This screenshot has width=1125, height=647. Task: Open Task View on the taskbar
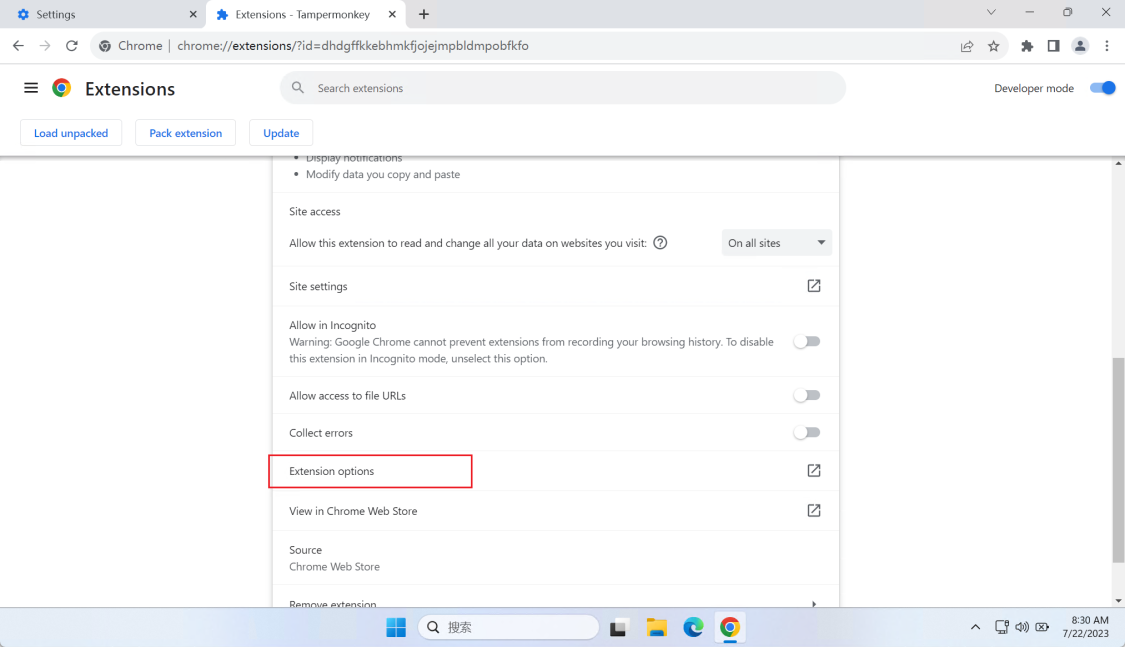coord(618,628)
